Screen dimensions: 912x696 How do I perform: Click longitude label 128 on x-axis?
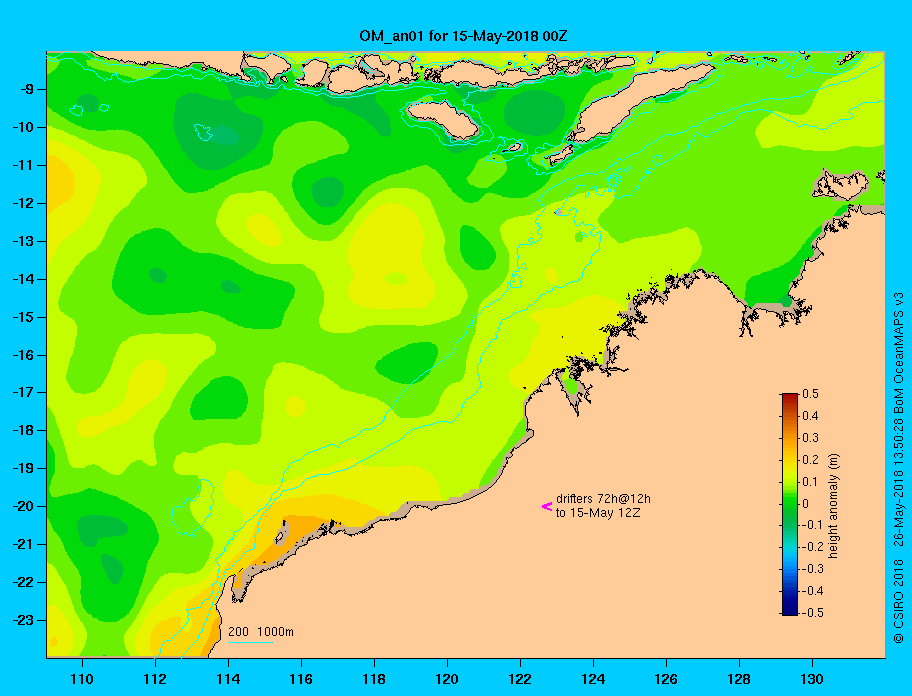739,679
